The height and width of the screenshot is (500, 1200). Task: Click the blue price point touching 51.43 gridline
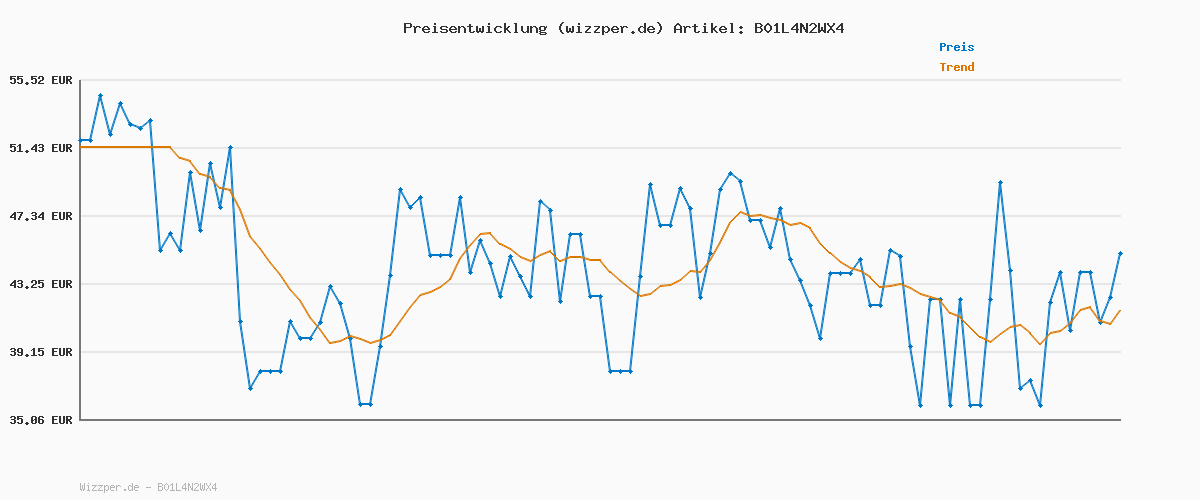pyautogui.click(x=230, y=148)
